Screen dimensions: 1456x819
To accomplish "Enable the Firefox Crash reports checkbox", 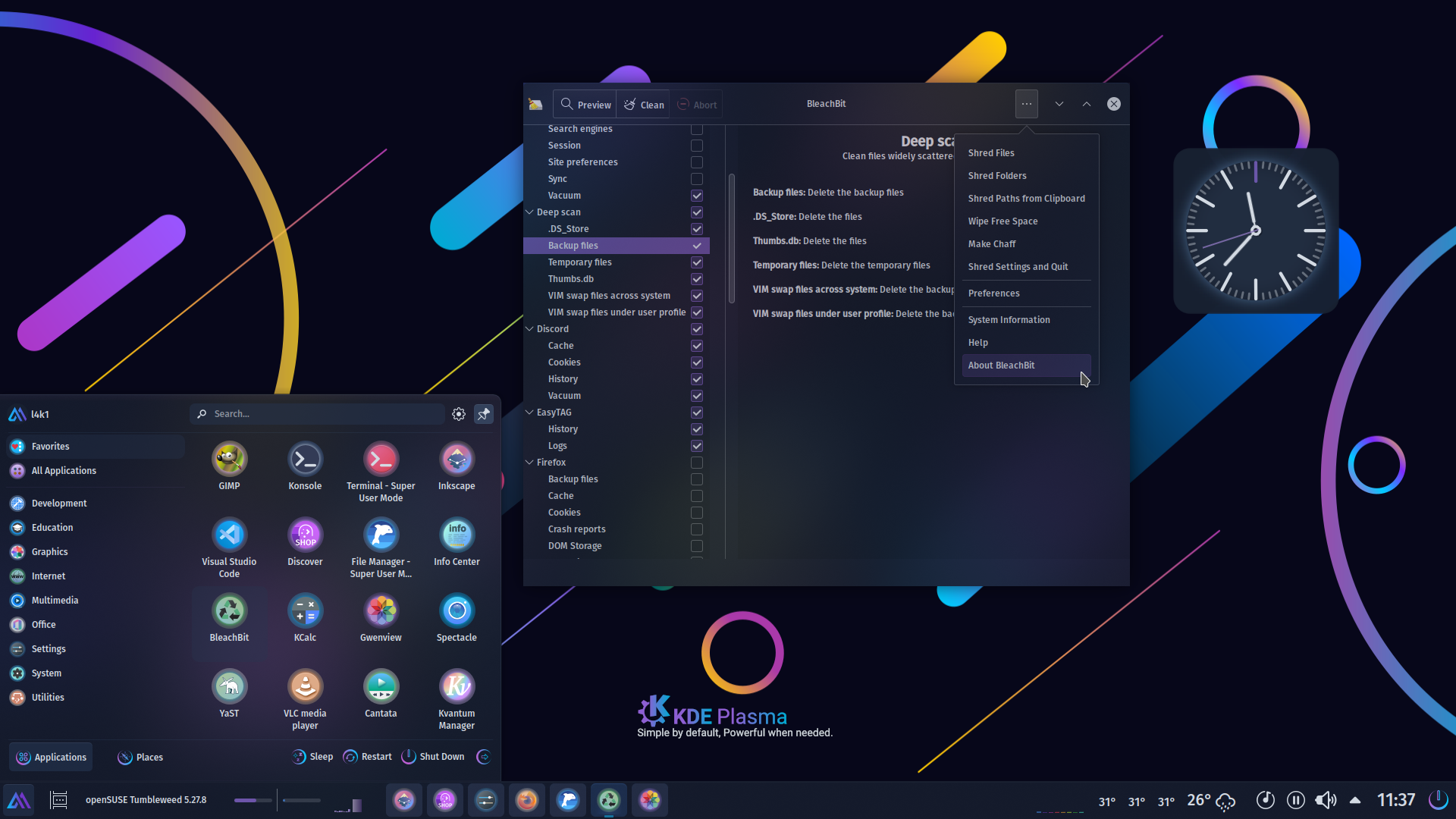I will tap(697, 529).
